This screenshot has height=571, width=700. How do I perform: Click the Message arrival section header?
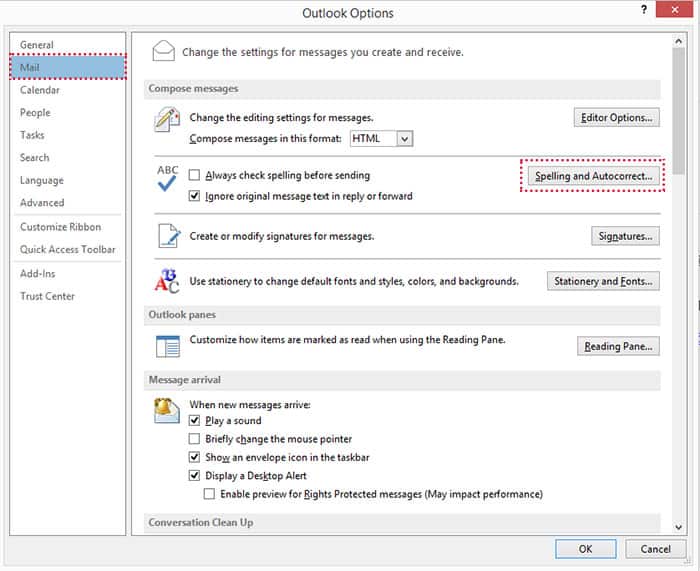coord(402,380)
